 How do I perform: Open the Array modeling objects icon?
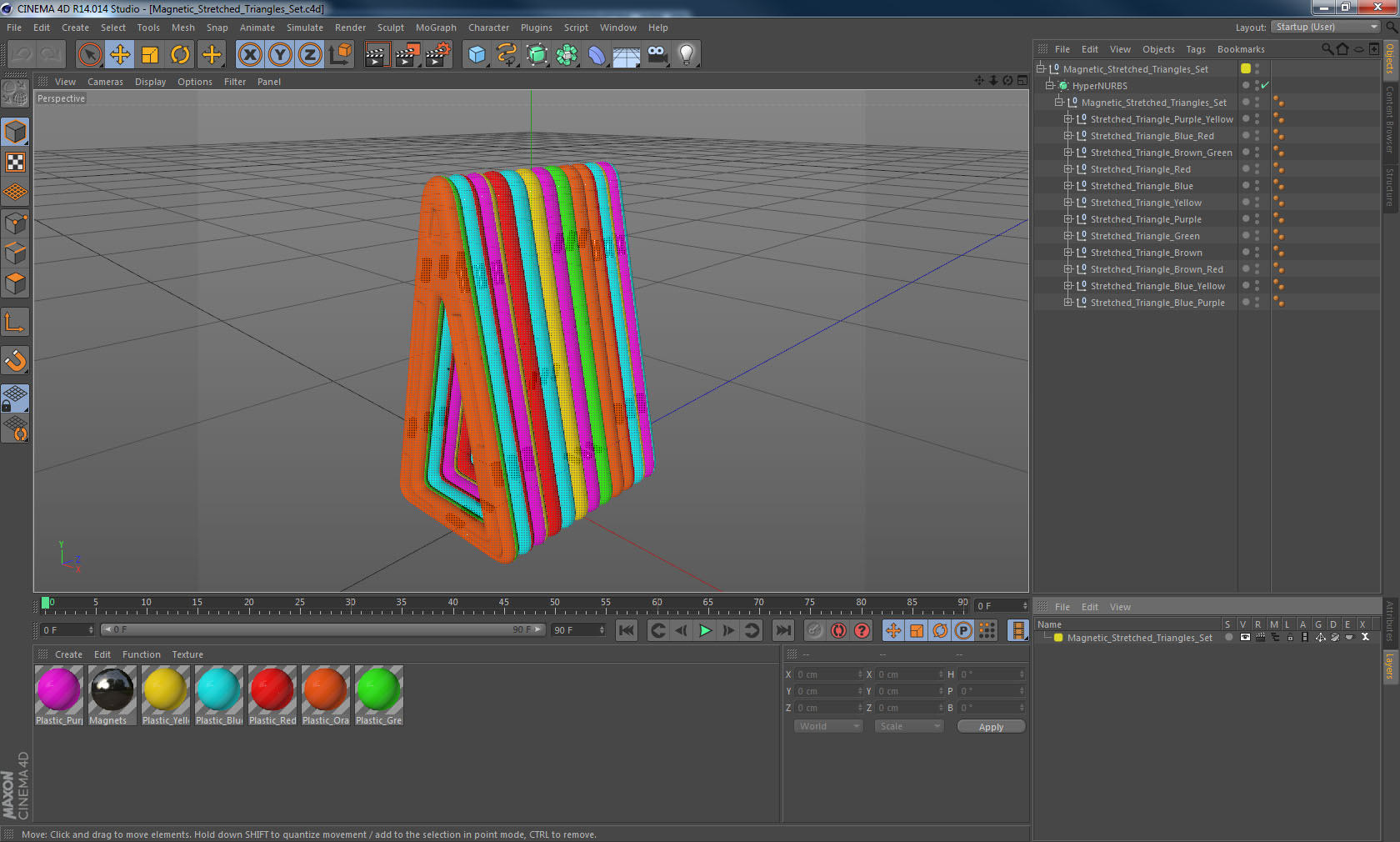tap(567, 55)
